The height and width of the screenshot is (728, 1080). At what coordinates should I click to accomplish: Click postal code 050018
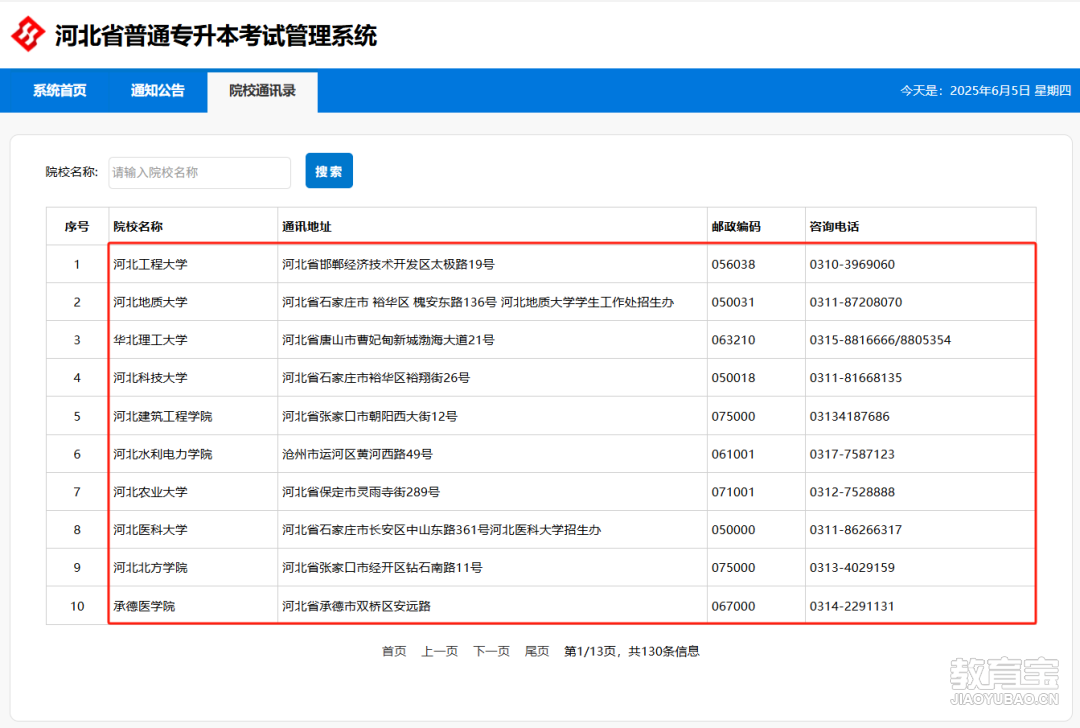(733, 378)
